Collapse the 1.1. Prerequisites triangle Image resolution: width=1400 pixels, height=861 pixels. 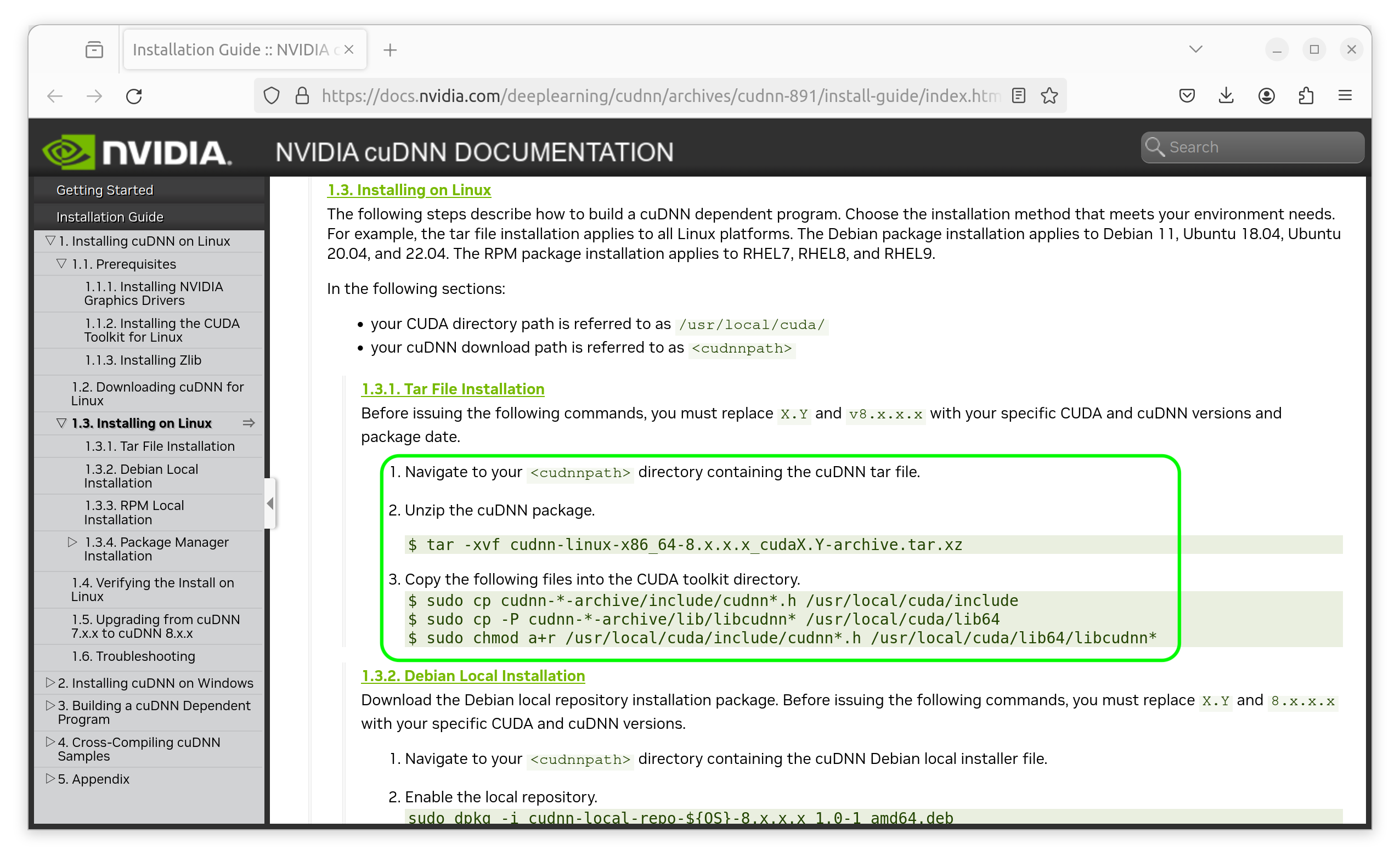(61, 264)
